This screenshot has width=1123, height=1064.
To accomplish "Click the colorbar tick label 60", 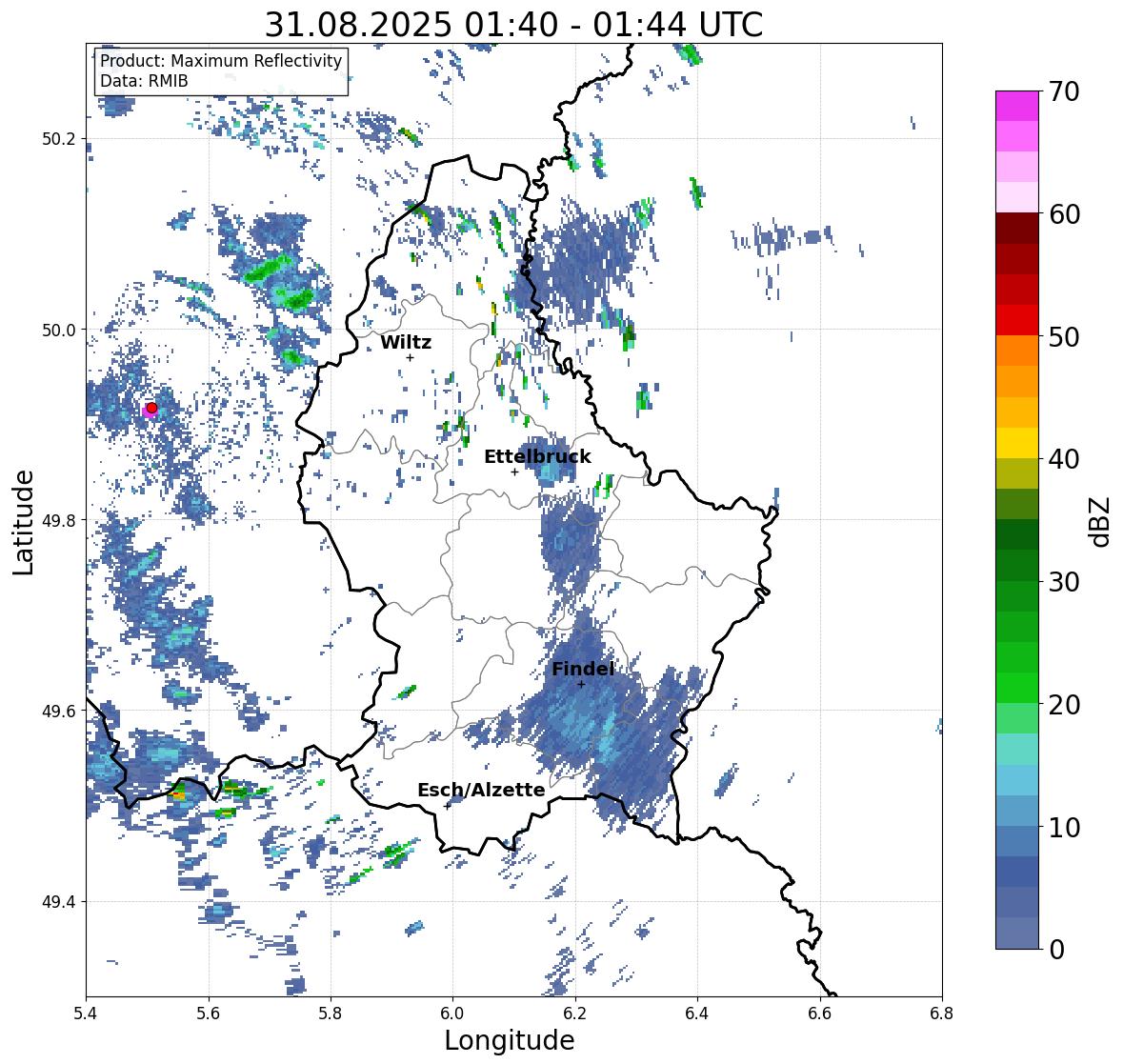I will click(x=1064, y=214).
